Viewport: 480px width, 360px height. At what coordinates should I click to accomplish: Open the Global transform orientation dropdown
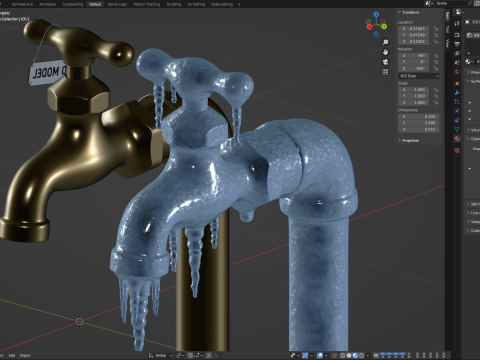(160, 355)
